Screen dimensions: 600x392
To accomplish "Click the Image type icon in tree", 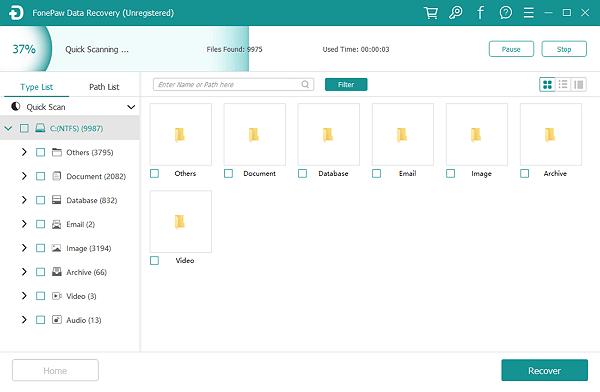I will tap(57, 248).
